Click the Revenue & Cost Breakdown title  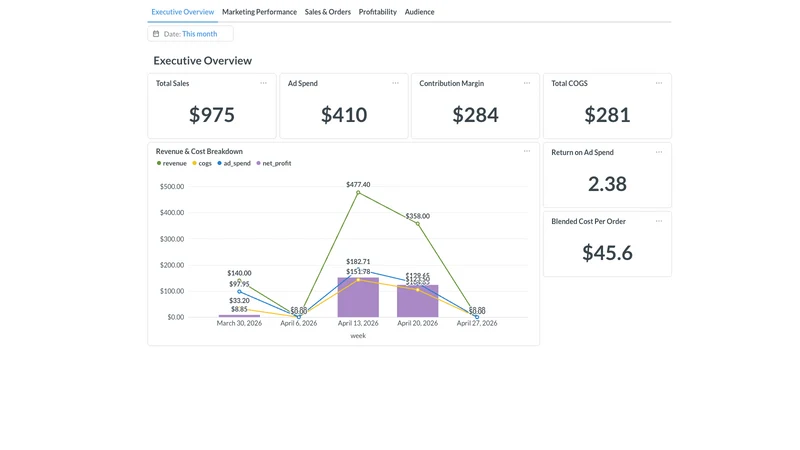199,151
